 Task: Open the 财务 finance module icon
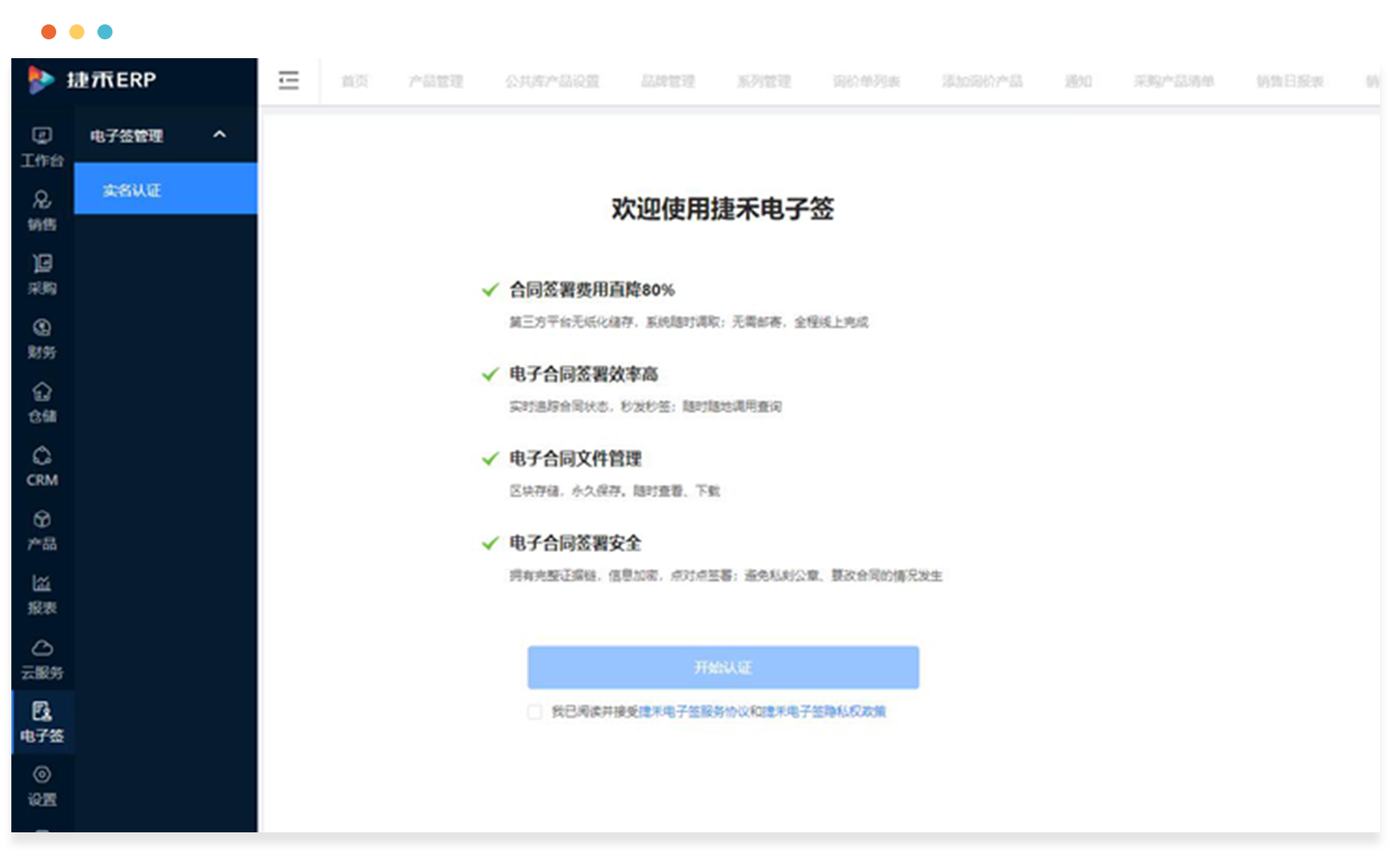pyautogui.click(x=42, y=339)
